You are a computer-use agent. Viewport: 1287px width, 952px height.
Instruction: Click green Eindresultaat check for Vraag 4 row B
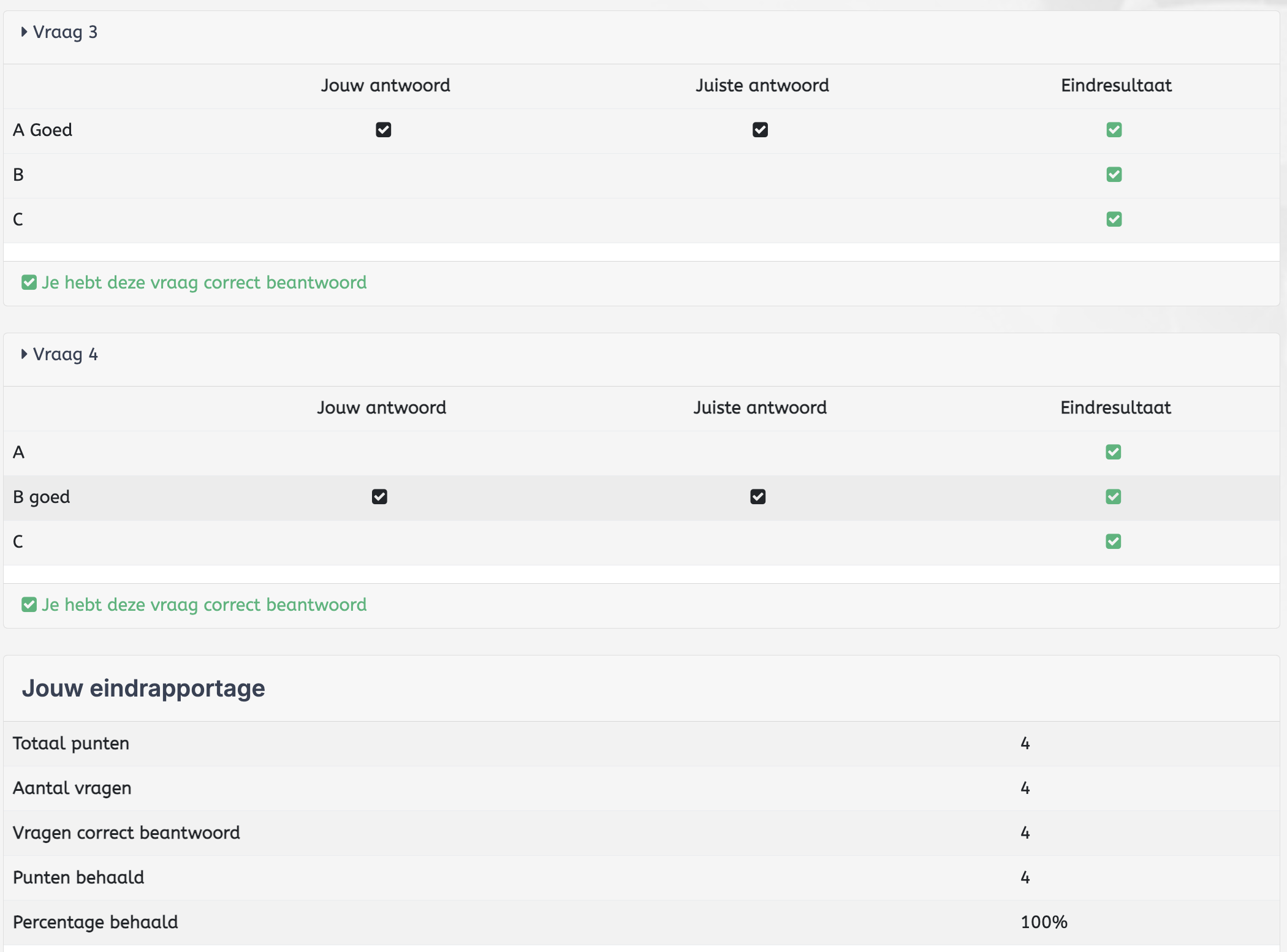coord(1113,497)
